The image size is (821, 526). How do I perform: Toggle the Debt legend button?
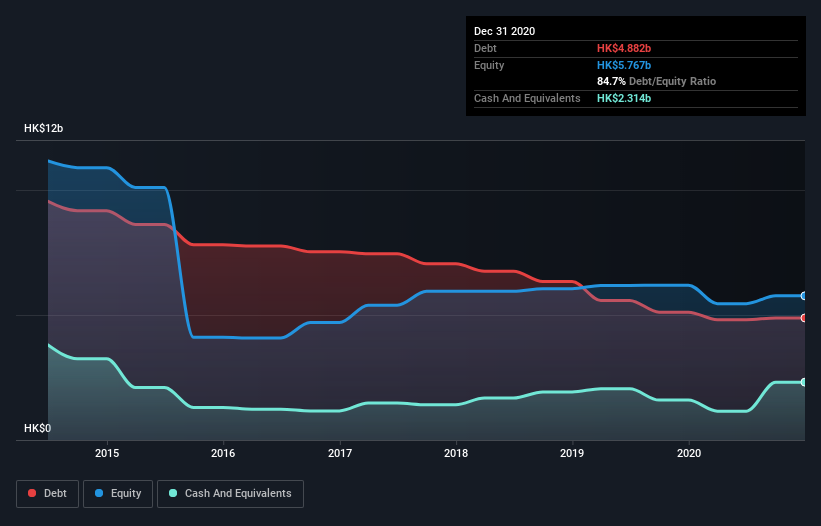point(47,494)
